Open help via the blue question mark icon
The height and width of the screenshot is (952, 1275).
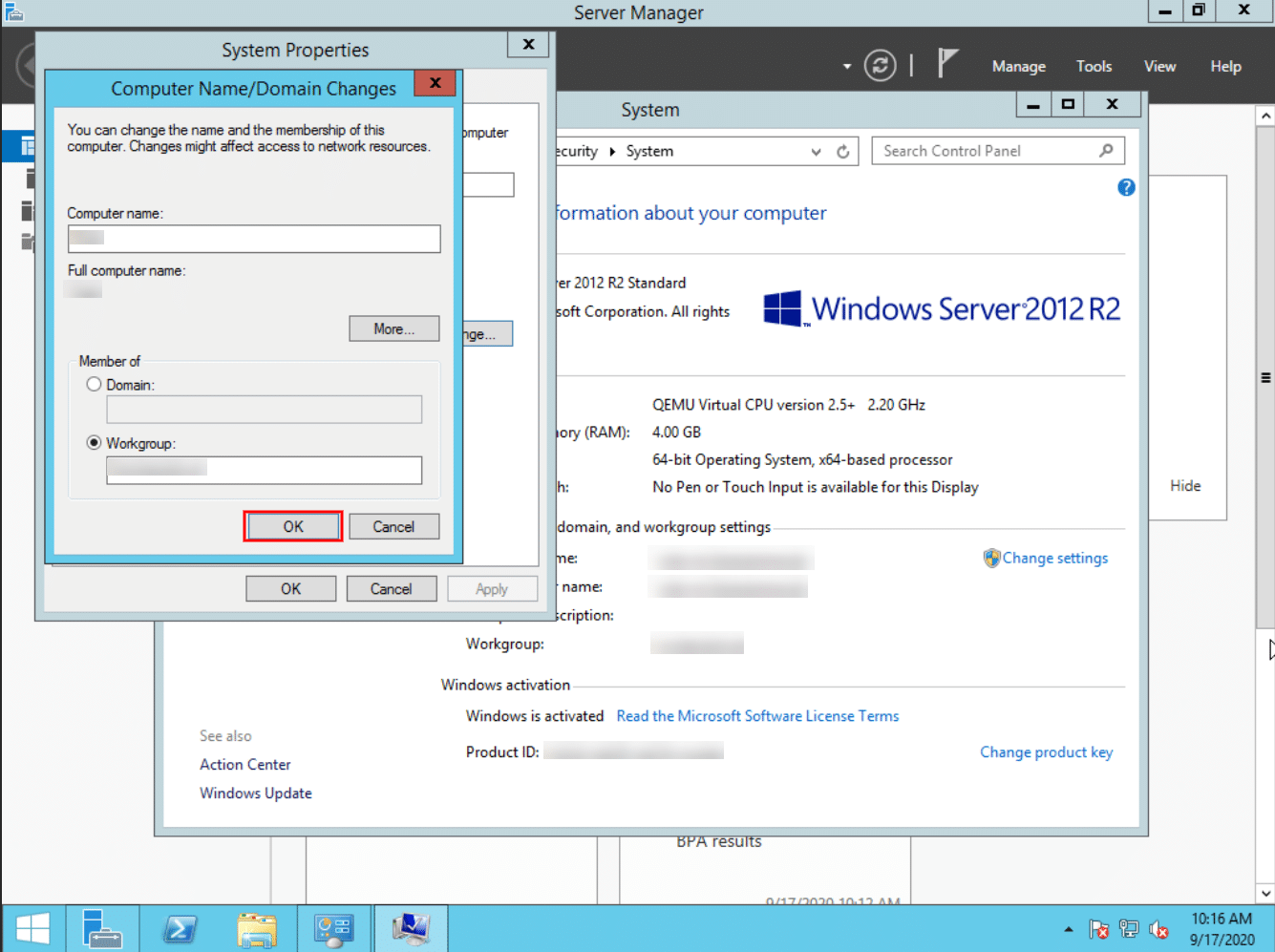[1126, 188]
